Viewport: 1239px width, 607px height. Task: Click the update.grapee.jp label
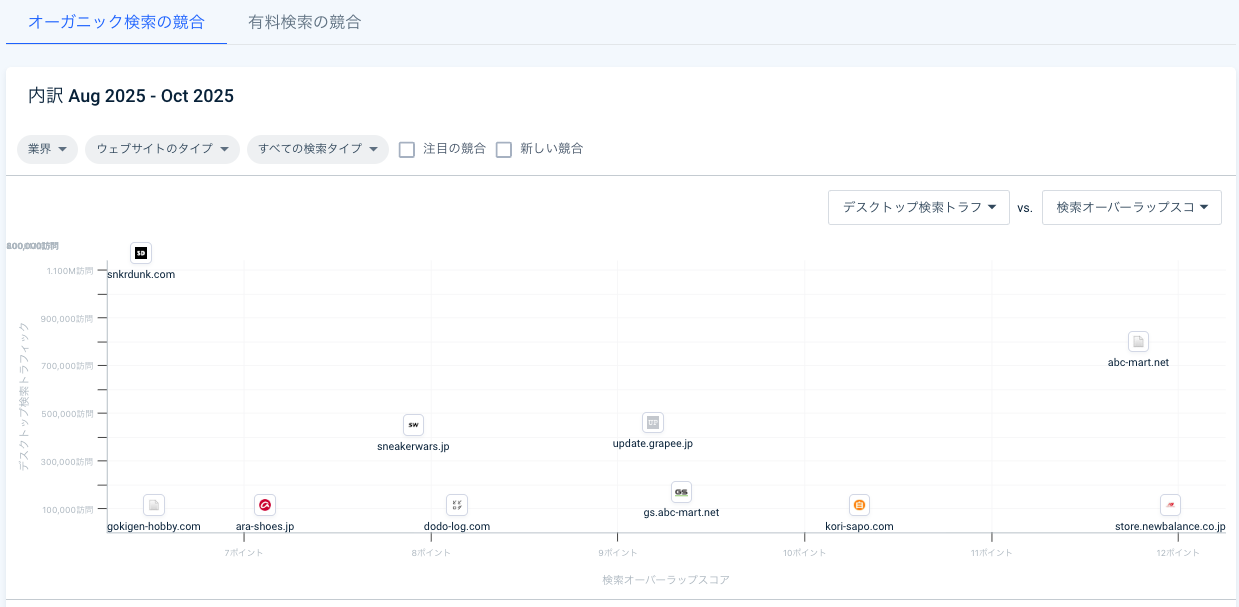[652, 443]
